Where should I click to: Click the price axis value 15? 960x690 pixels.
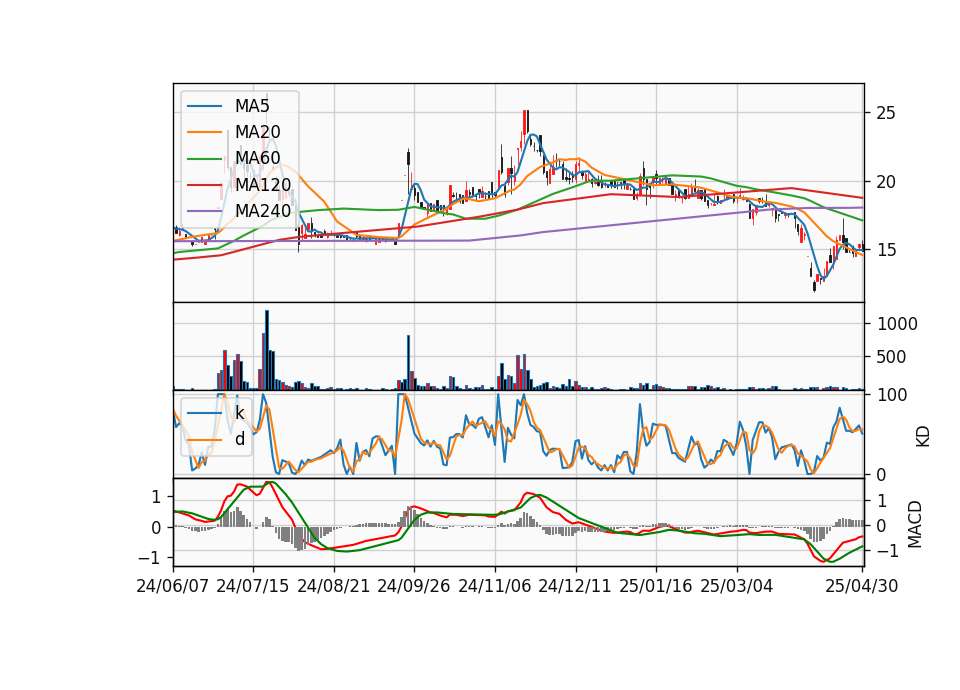[x=886, y=250]
